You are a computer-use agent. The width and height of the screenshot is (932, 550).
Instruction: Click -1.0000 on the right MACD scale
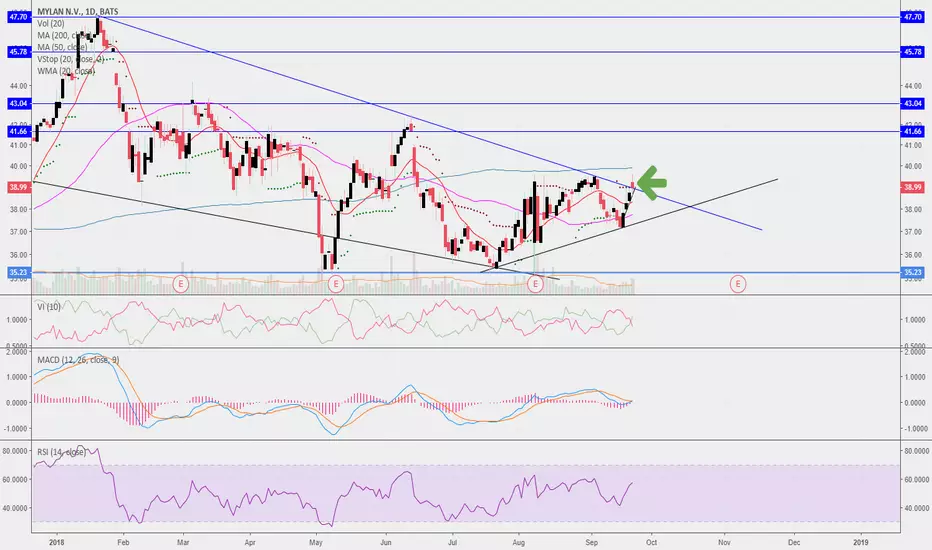click(x=915, y=429)
